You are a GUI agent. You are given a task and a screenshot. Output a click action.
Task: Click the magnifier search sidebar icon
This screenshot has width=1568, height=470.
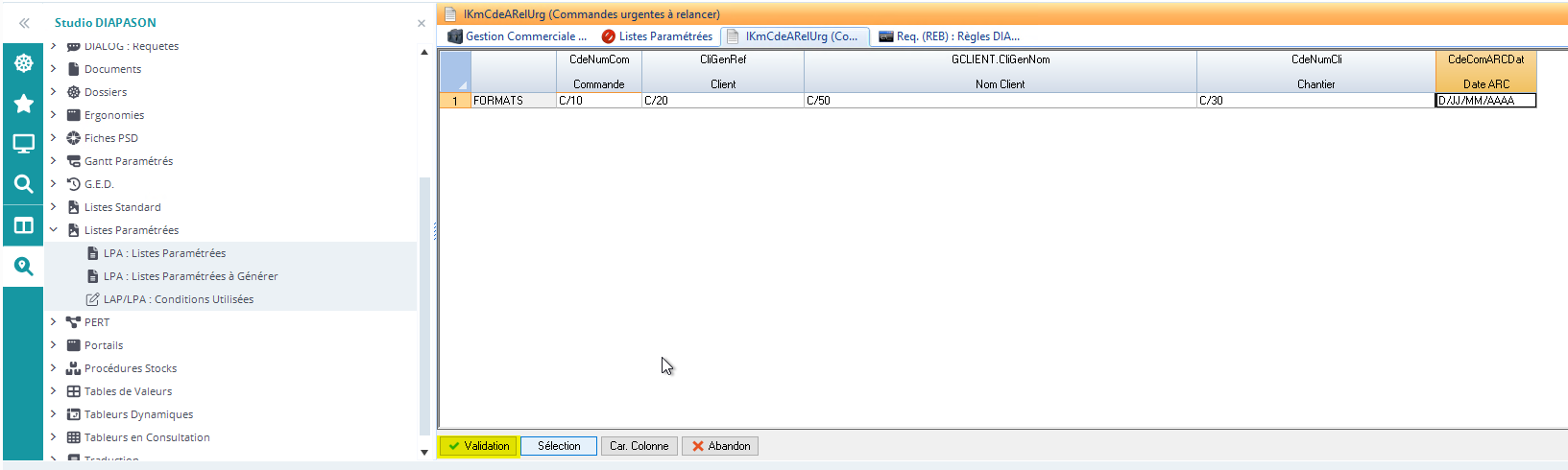tap(23, 184)
